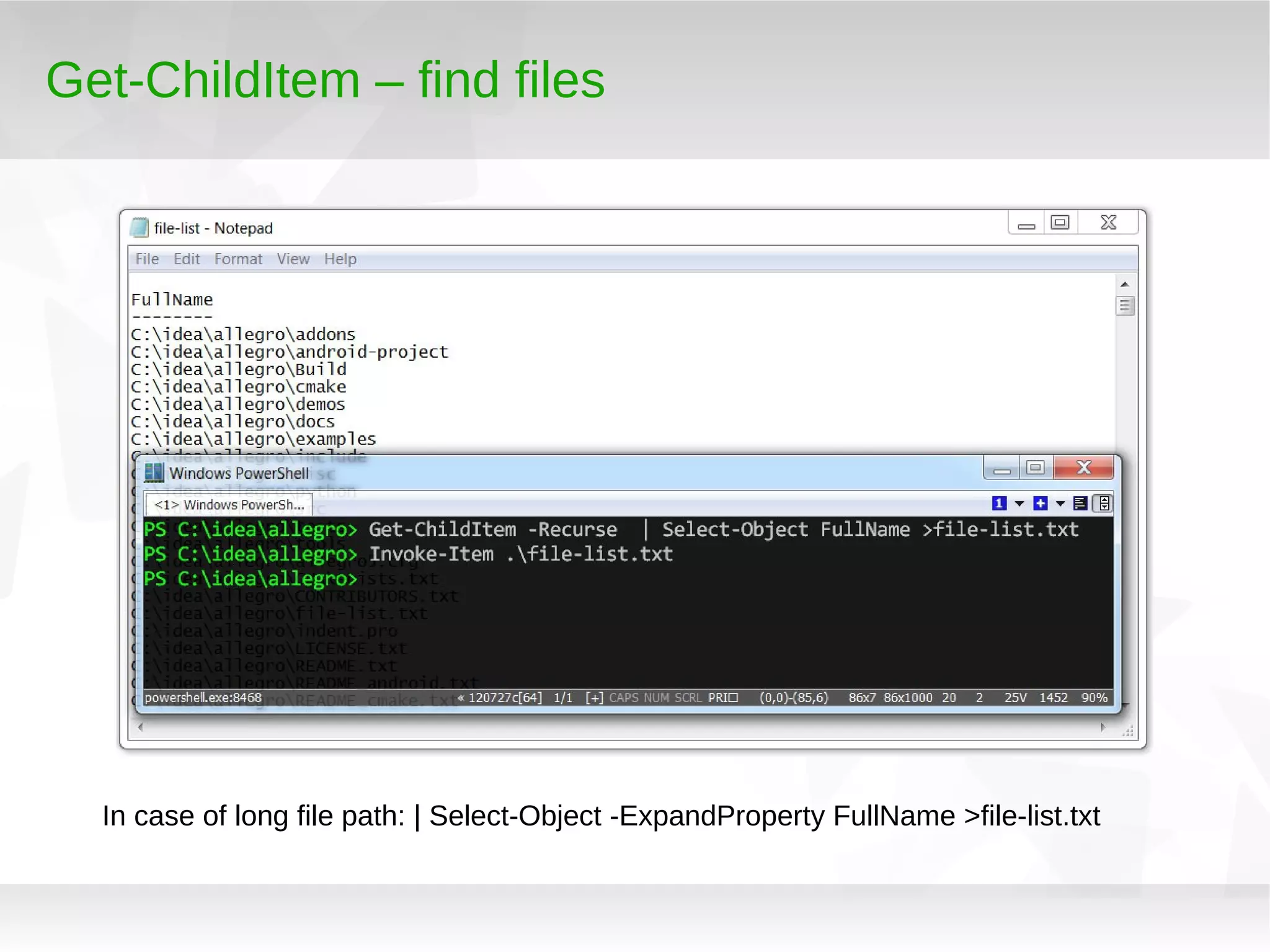This screenshot has width=1270, height=952.
Task: Toggle the scroll lock buffer icon in ConEmu
Action: click(1104, 503)
